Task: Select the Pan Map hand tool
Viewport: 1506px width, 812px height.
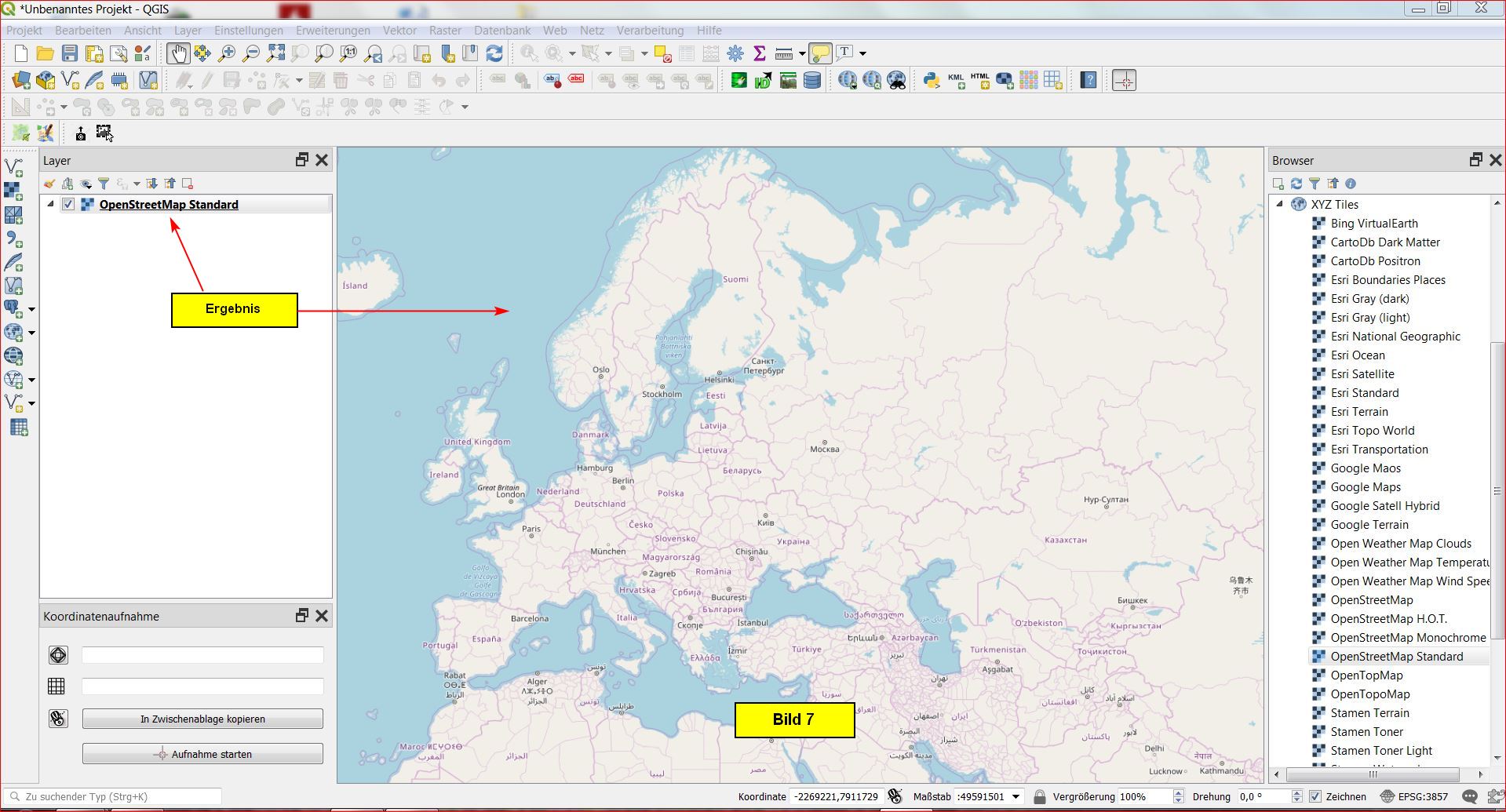Action: pos(178,53)
